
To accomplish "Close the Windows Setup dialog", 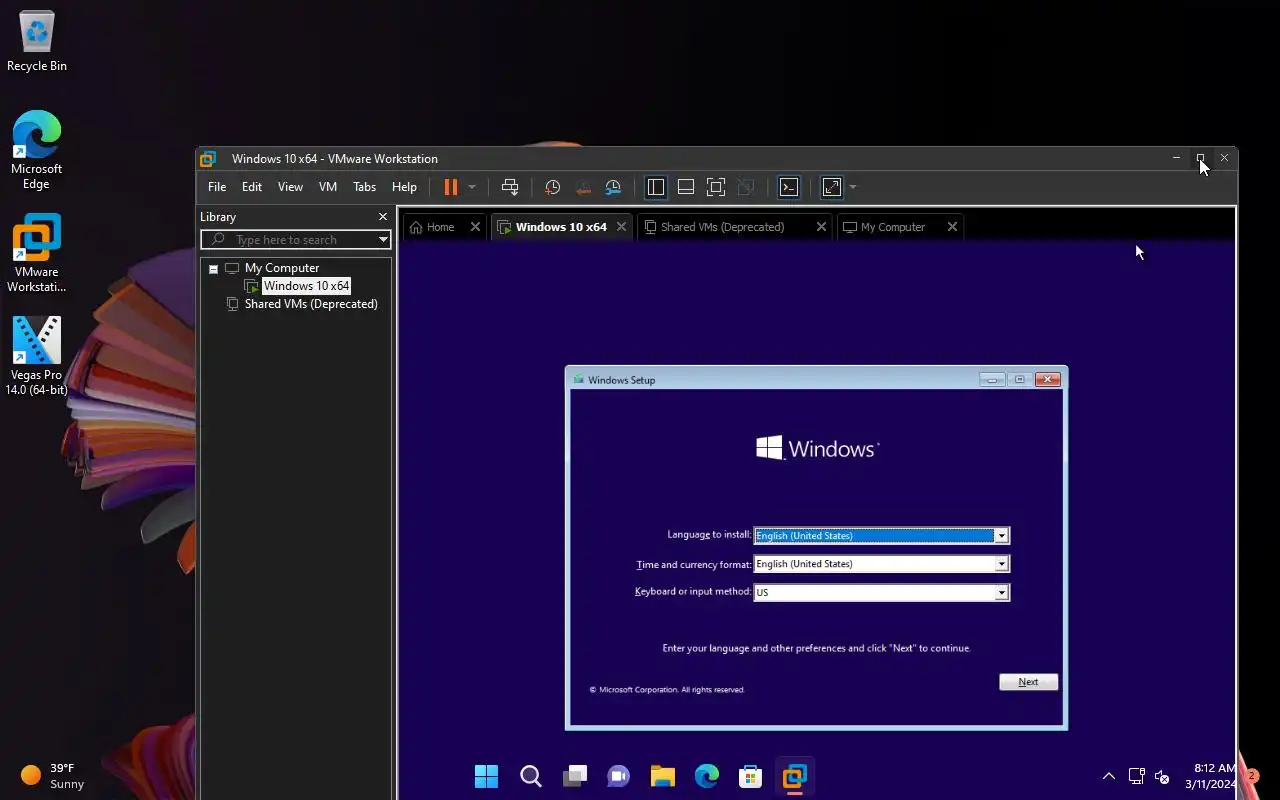I will pyautogui.click(x=1047, y=379).
